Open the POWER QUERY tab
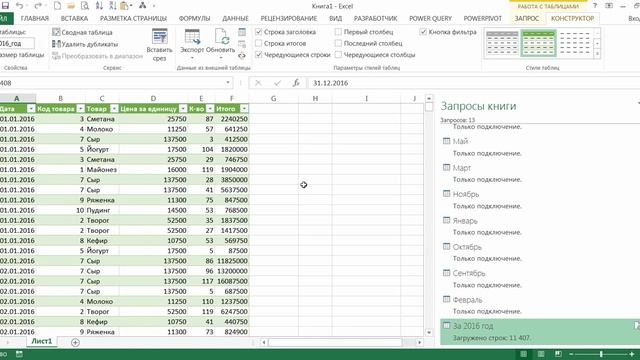Screen dimensions: 640x360 pyautogui.click(x=430, y=18)
